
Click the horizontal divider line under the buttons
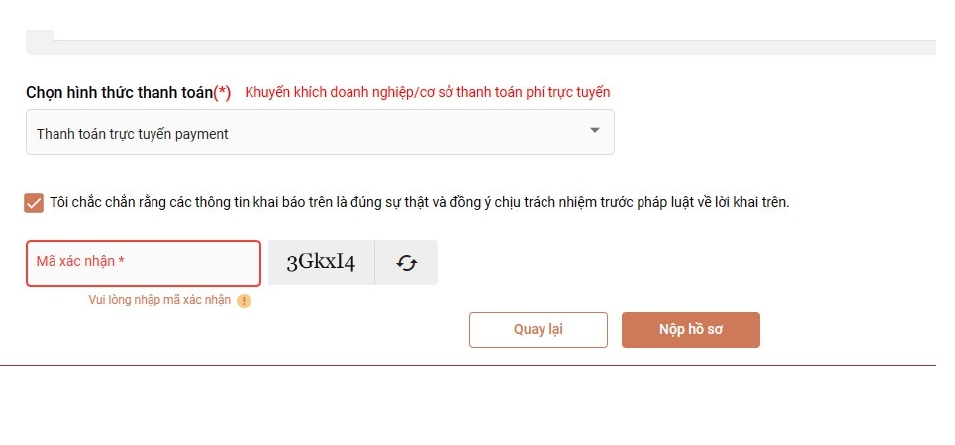[468, 365]
